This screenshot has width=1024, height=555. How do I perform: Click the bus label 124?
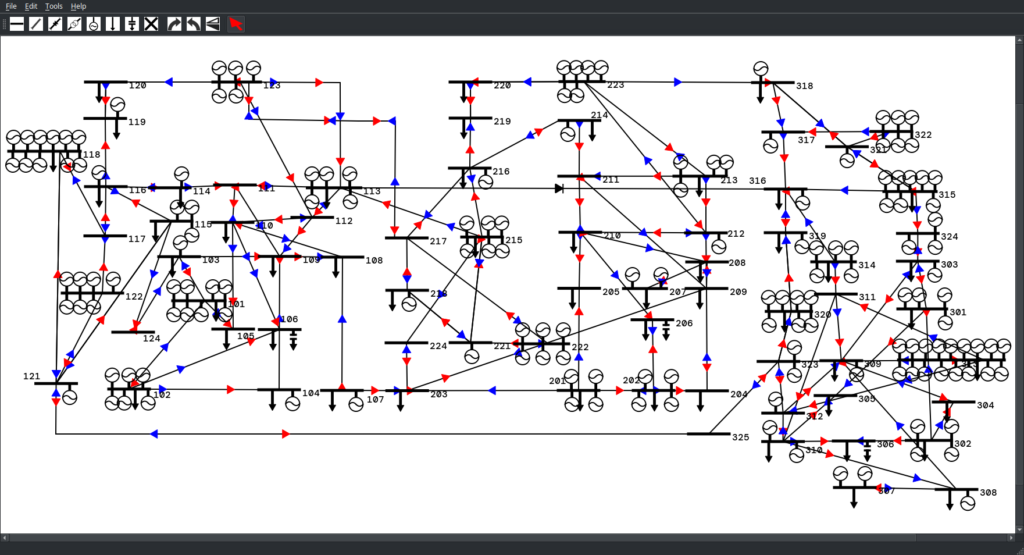click(152, 338)
